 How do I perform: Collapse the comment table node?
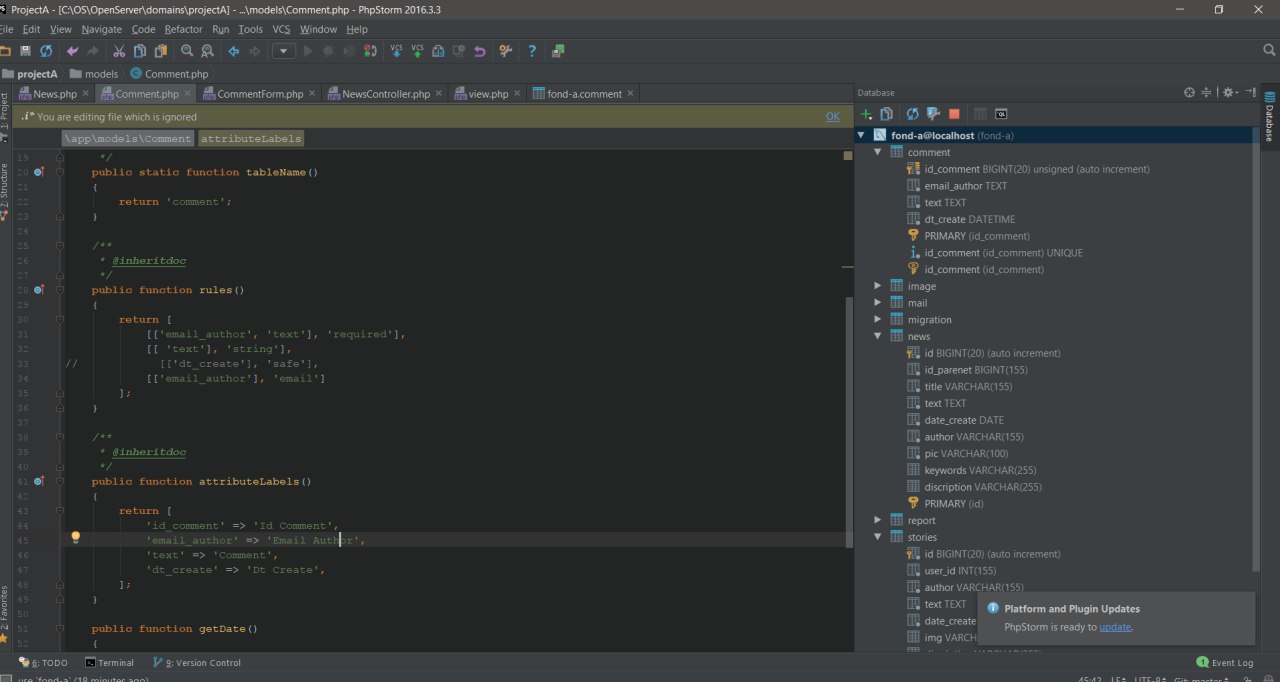(x=878, y=152)
